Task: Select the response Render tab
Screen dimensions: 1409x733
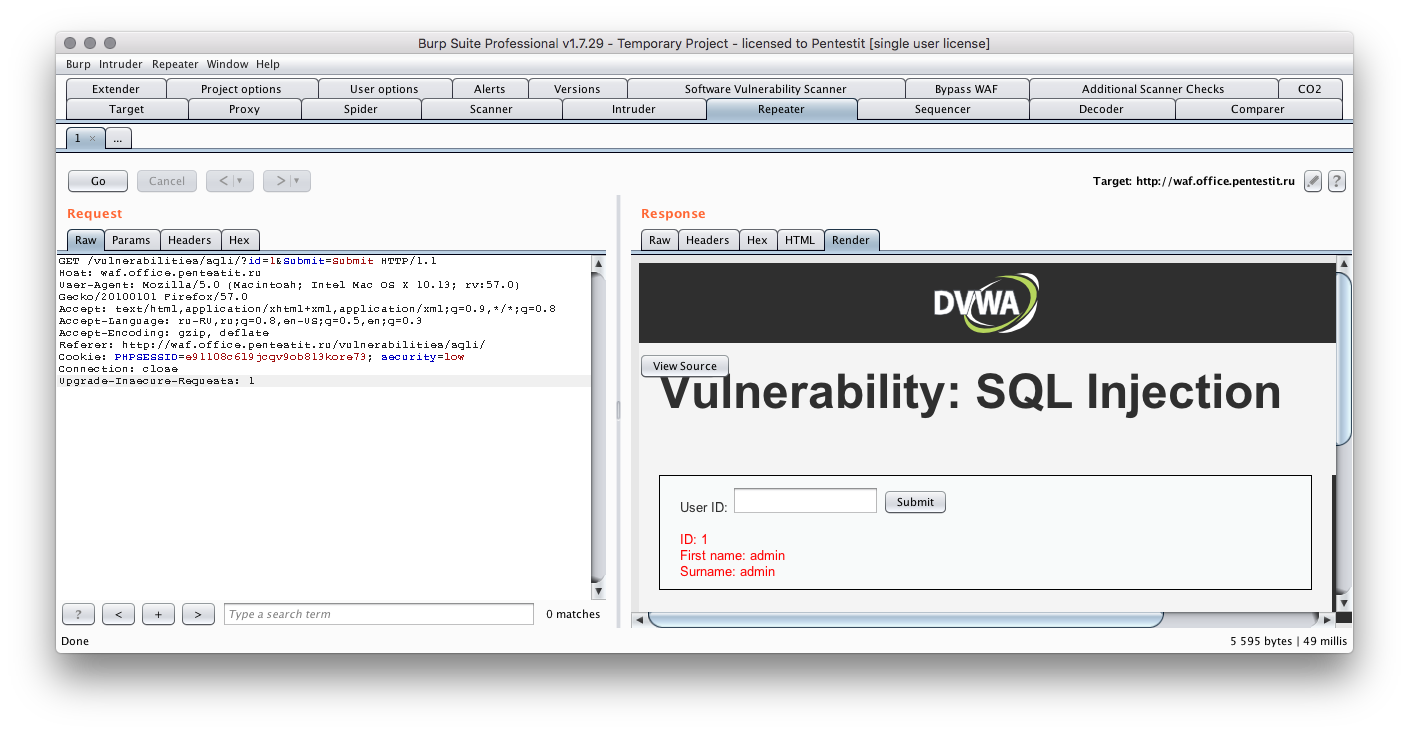Action: (x=851, y=240)
